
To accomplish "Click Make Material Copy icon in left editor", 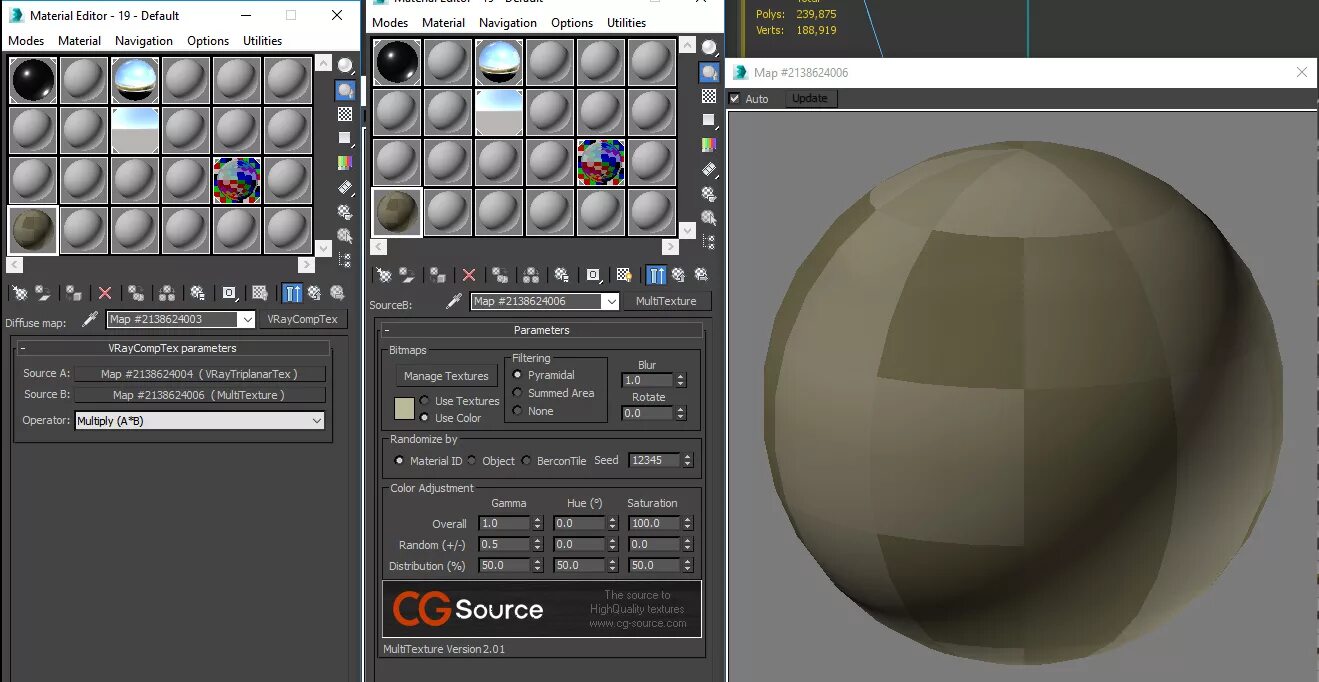I will point(136,293).
